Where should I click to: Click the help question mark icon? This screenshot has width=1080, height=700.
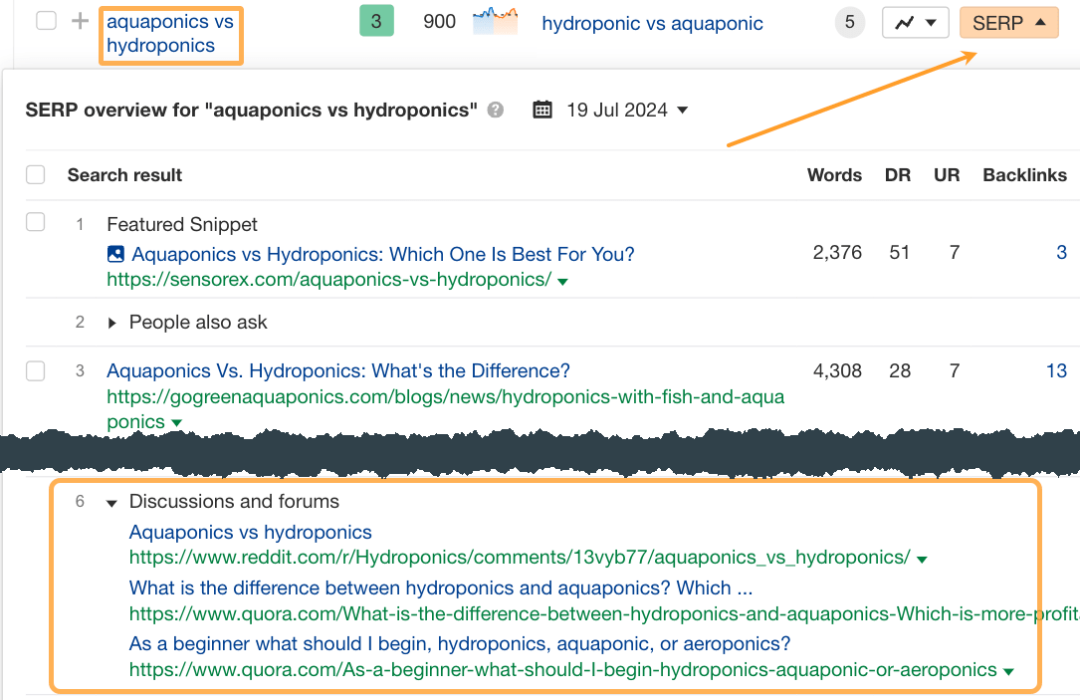pyautogui.click(x=494, y=110)
